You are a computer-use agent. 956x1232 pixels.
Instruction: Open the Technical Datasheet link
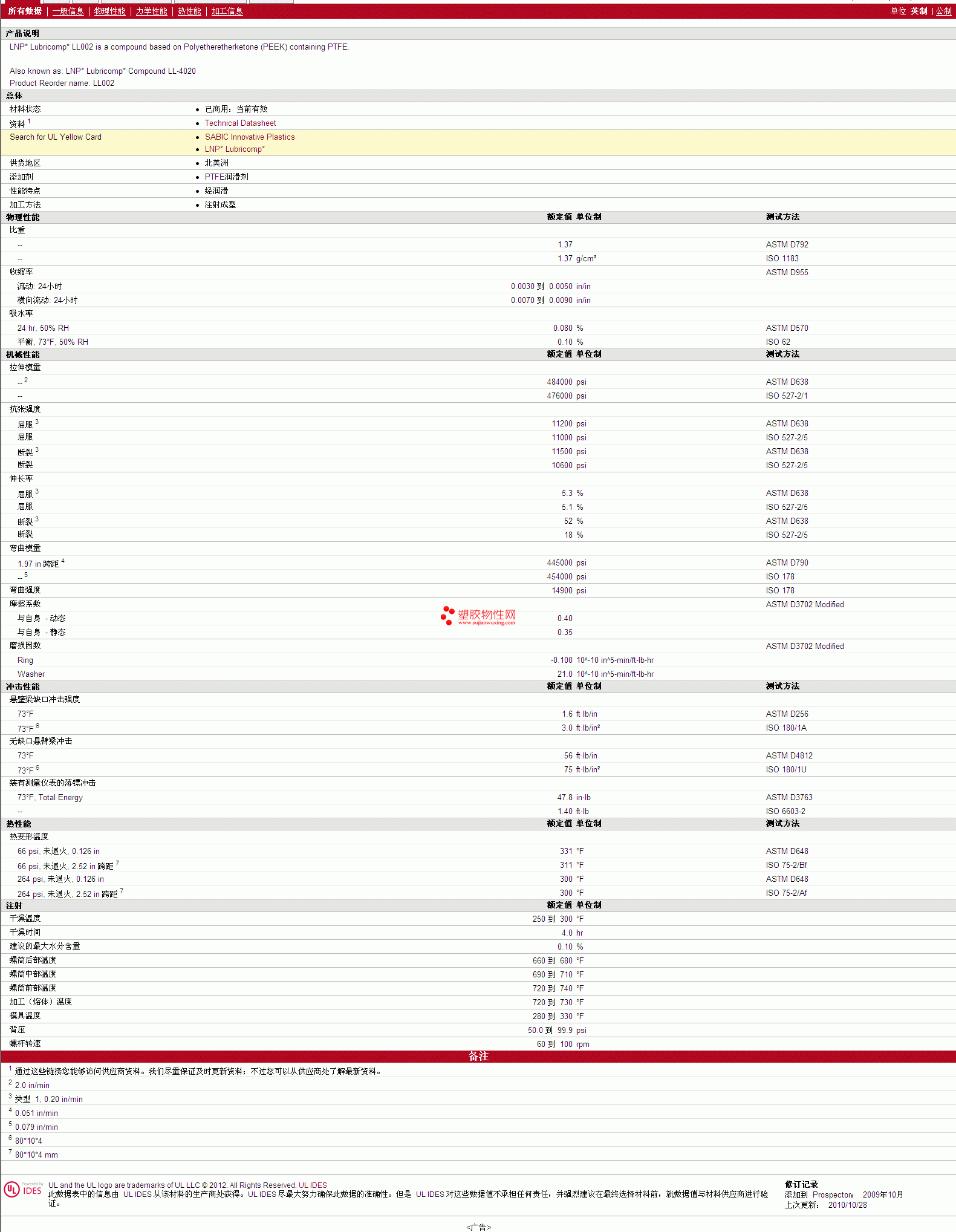pos(240,123)
